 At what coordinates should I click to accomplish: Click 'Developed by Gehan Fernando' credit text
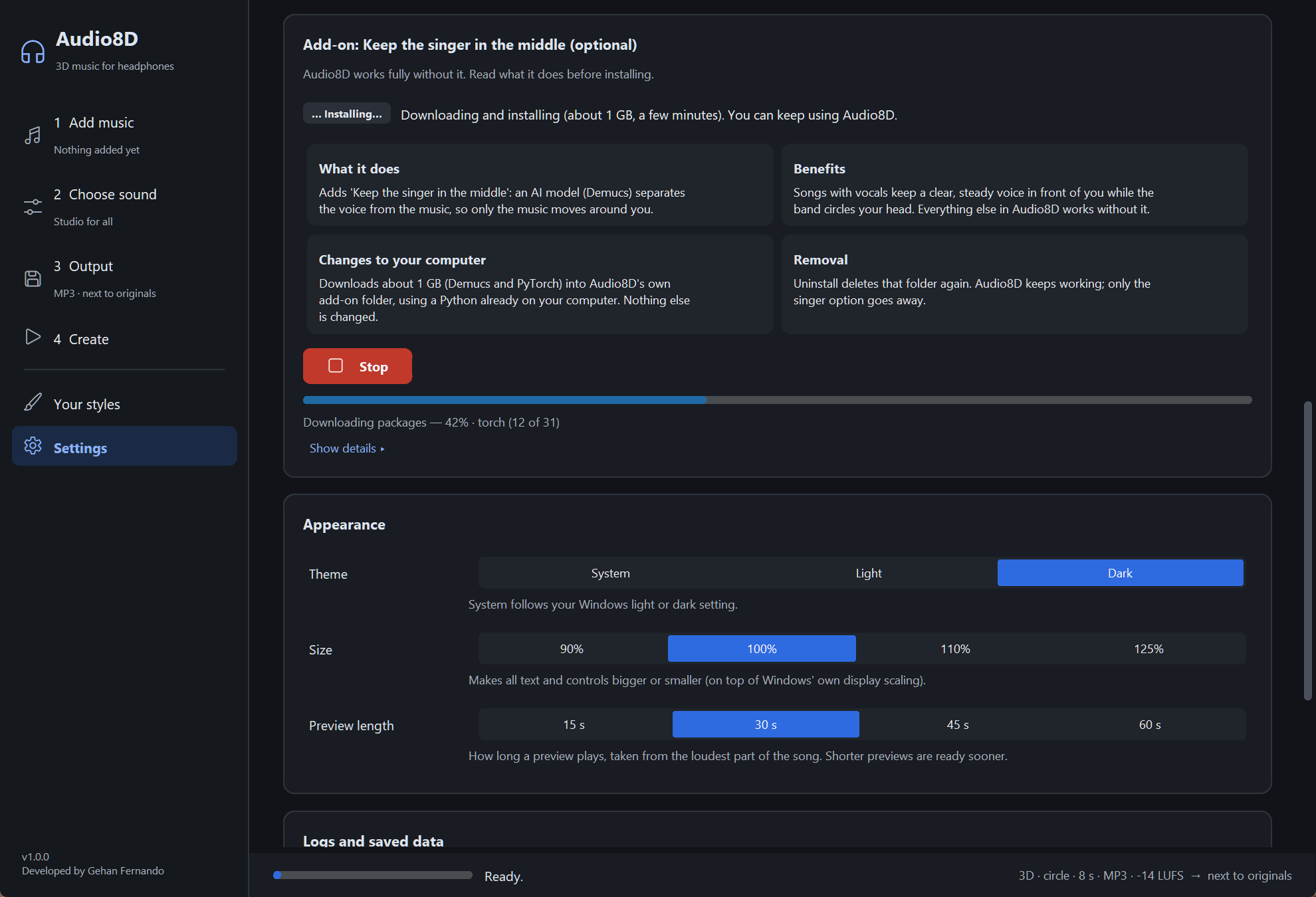[x=93, y=871]
